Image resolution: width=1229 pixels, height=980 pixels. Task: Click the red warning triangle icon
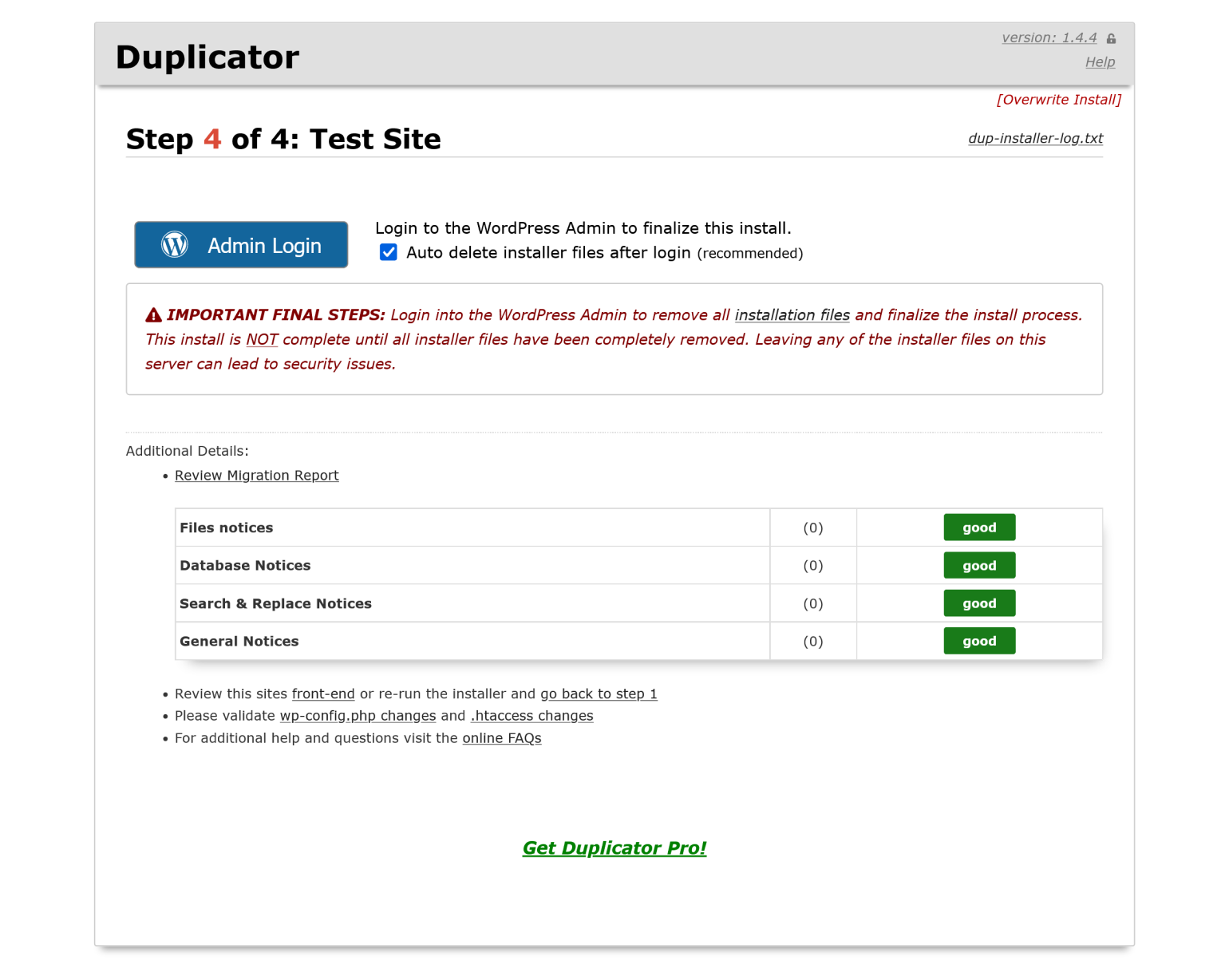click(154, 315)
